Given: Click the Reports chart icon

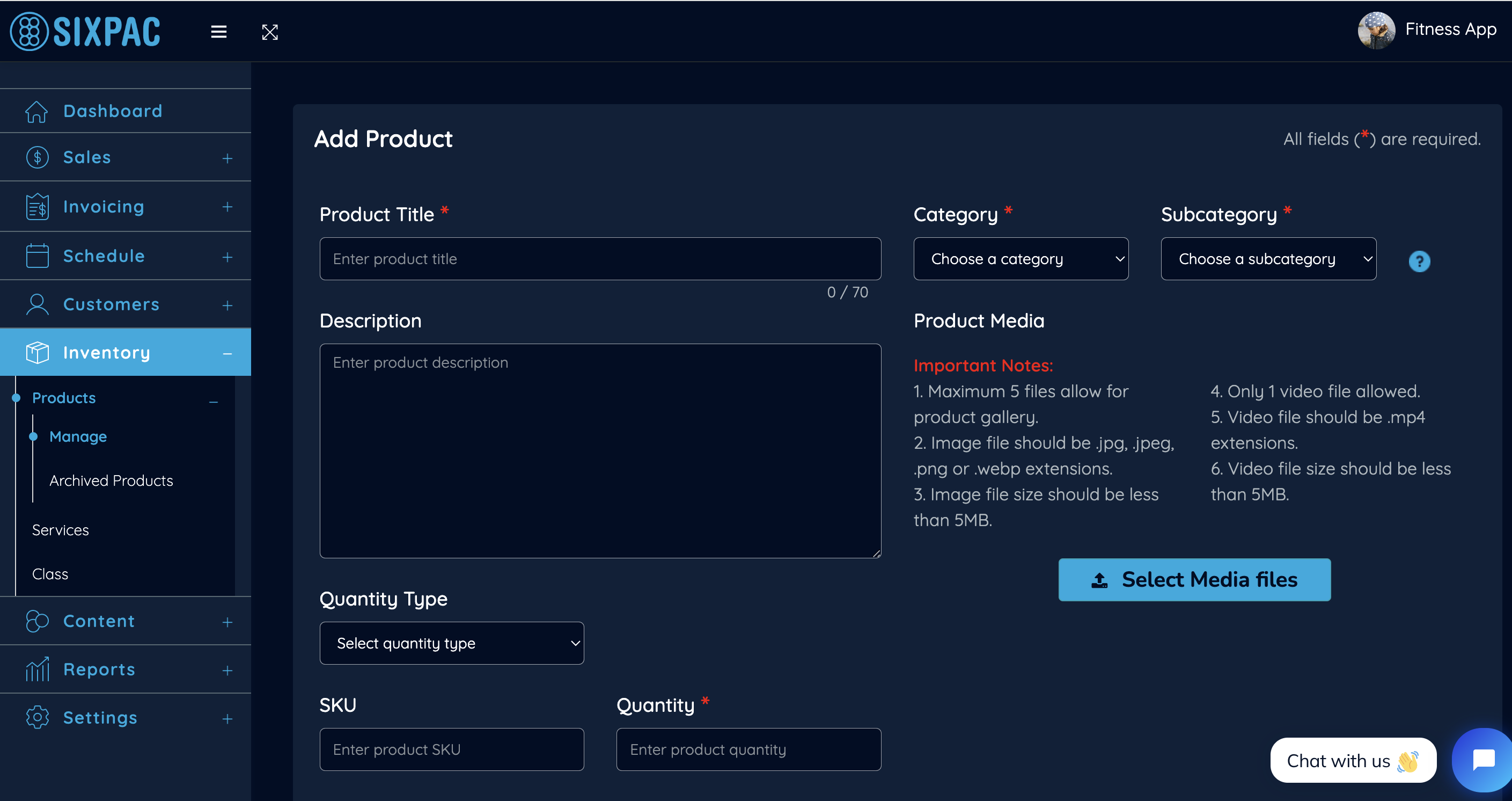Looking at the screenshot, I should [x=36, y=669].
